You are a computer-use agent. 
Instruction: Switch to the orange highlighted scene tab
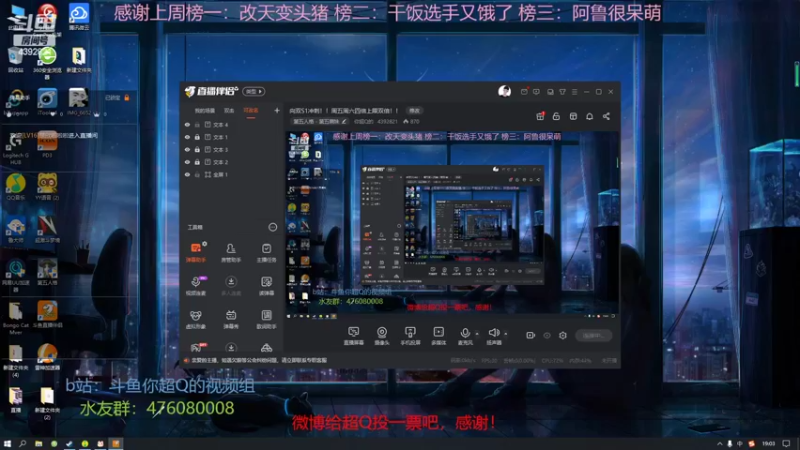(x=251, y=111)
